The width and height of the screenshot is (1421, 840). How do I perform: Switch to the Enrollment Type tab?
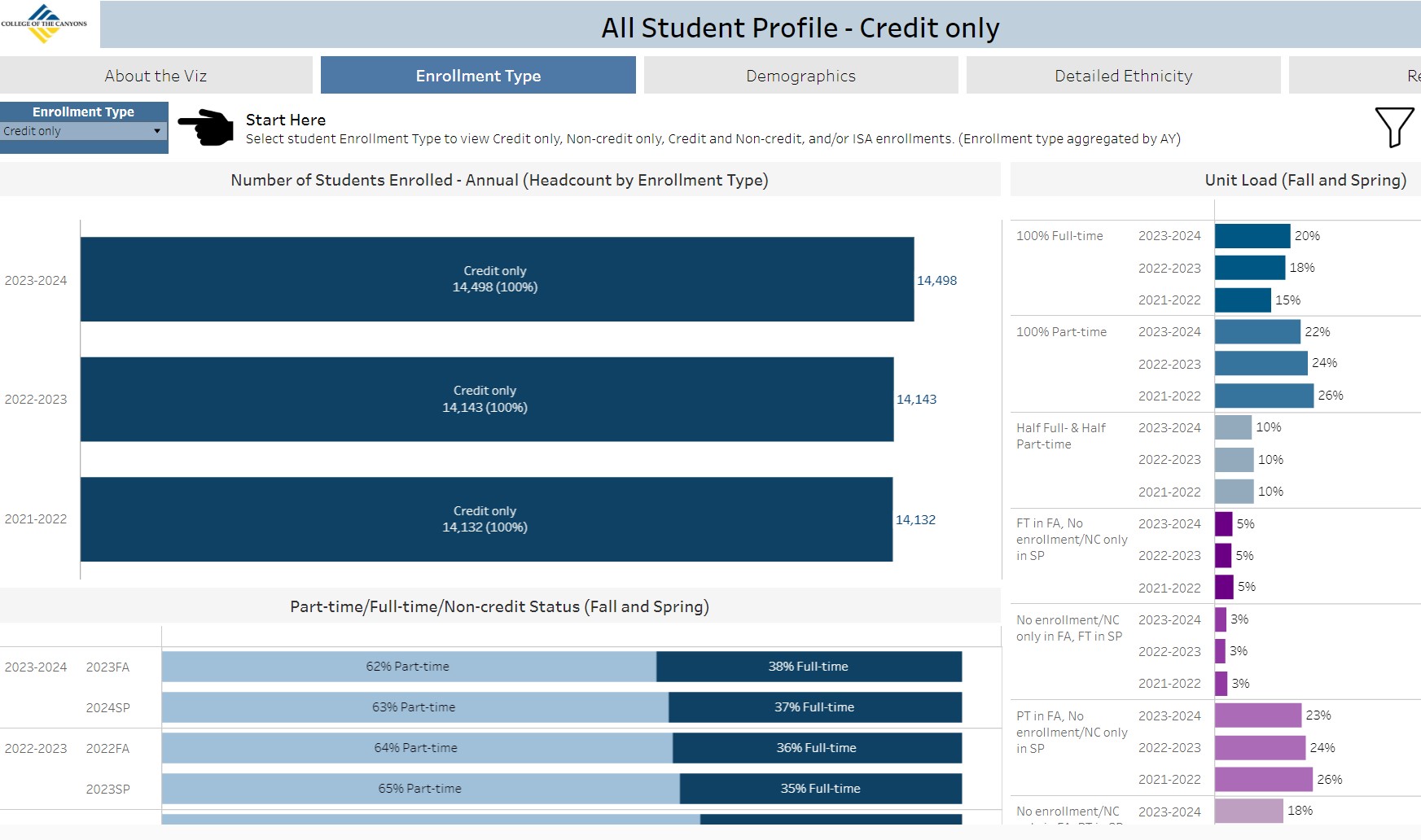pos(478,76)
